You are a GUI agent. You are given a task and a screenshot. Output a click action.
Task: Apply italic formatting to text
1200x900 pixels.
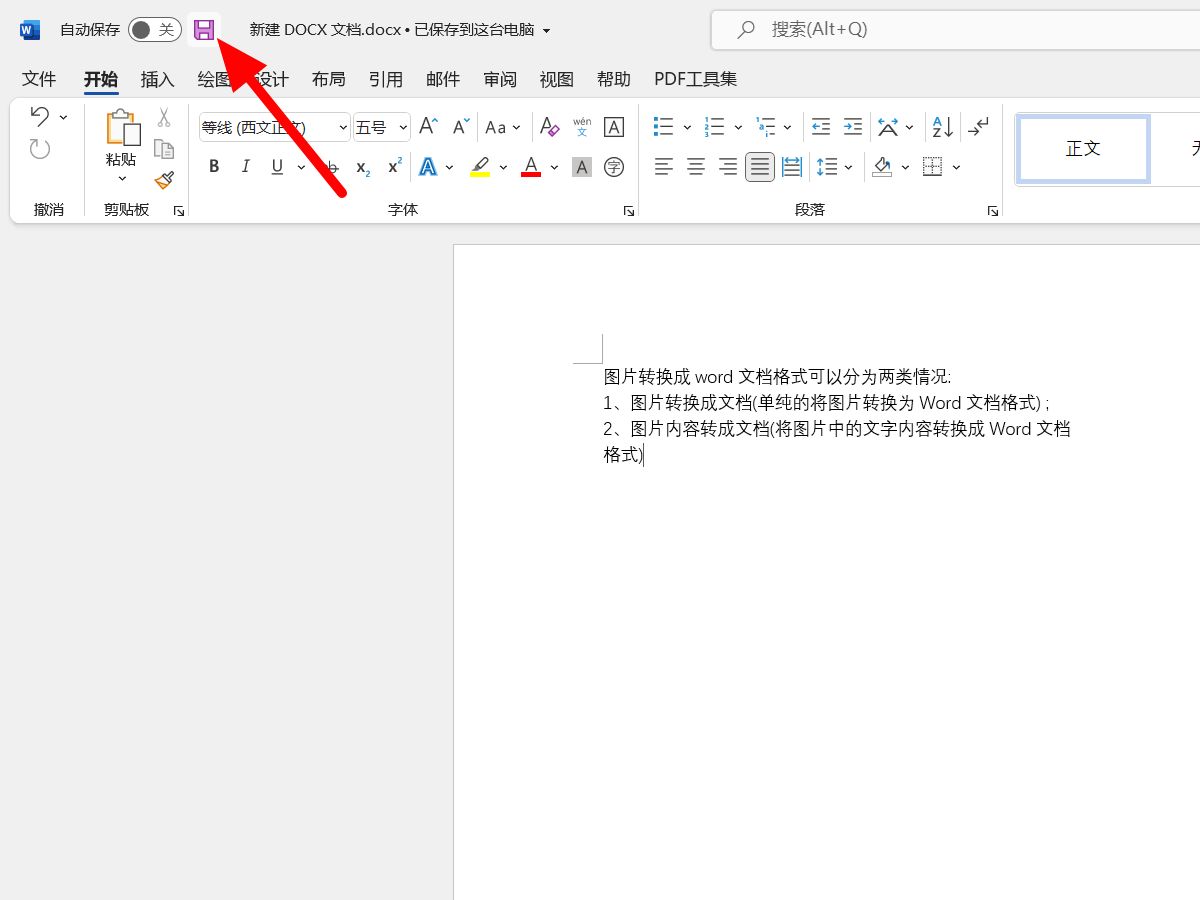[245, 166]
